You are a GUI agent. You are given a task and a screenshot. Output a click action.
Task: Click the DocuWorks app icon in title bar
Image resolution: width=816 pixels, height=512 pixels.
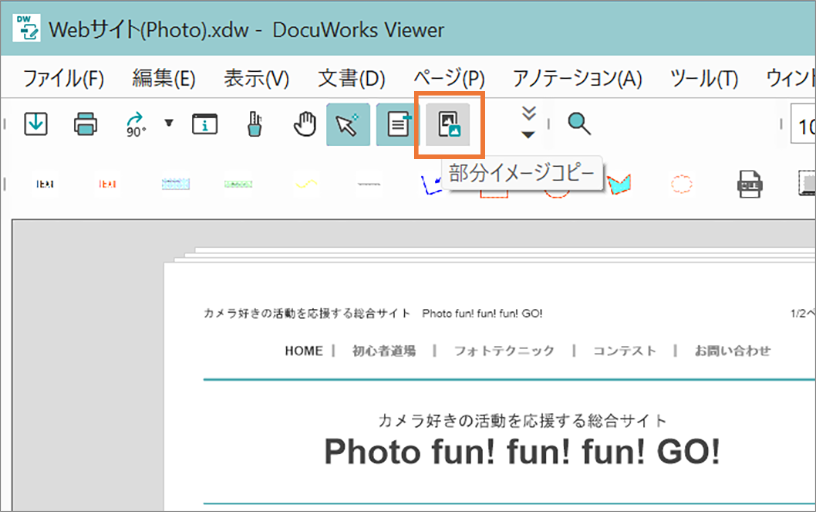click(26, 28)
